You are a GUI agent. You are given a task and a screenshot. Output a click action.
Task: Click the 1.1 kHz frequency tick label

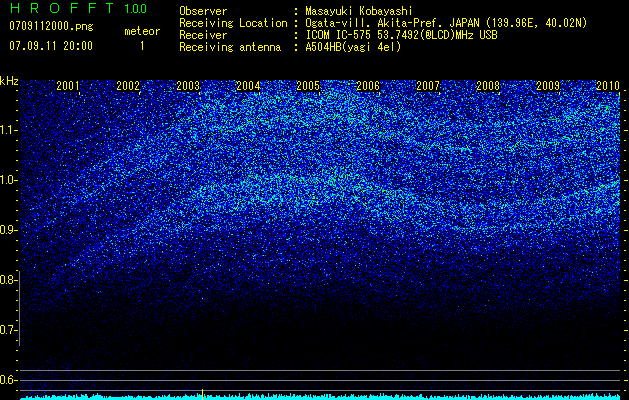click(8, 130)
